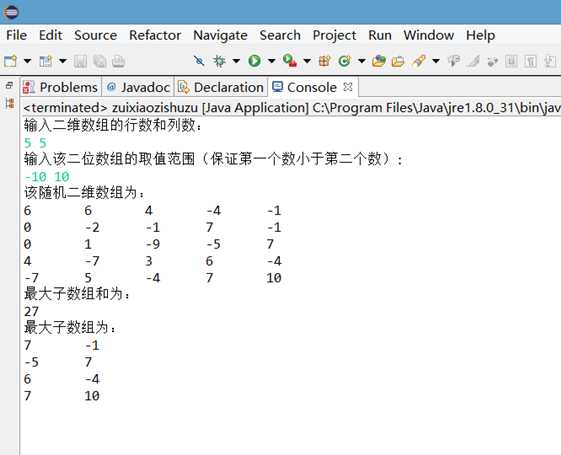Open the New Java Class dropdown arrow
The image size is (561, 455).
[362, 61]
